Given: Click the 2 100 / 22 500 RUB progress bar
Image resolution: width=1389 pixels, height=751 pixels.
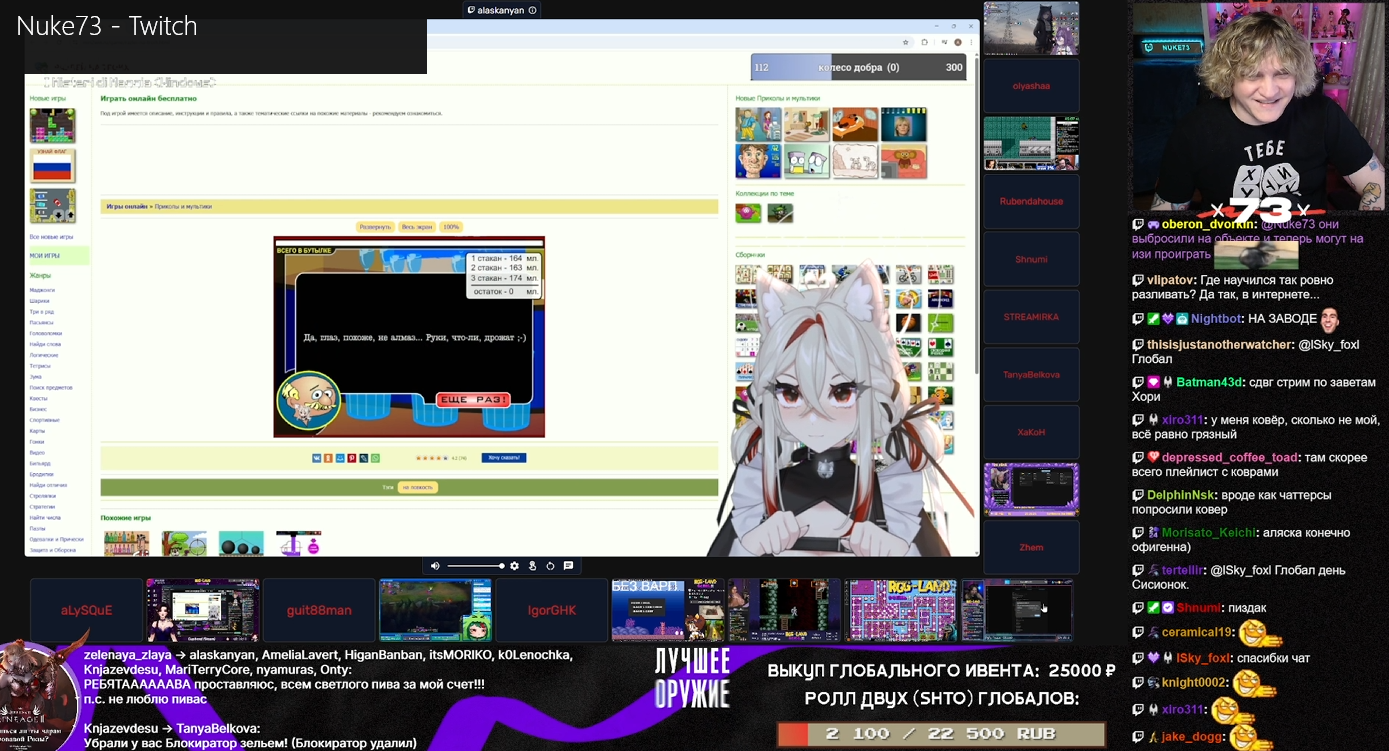Looking at the screenshot, I should click(x=941, y=734).
